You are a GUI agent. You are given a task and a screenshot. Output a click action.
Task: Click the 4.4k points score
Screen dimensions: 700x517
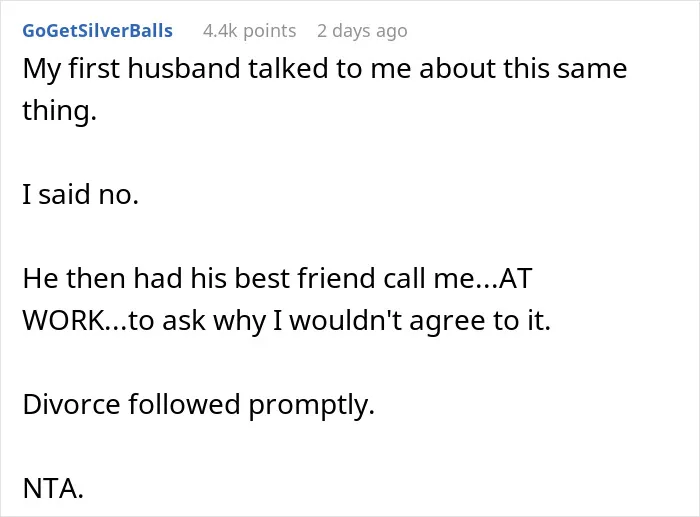pos(249,31)
